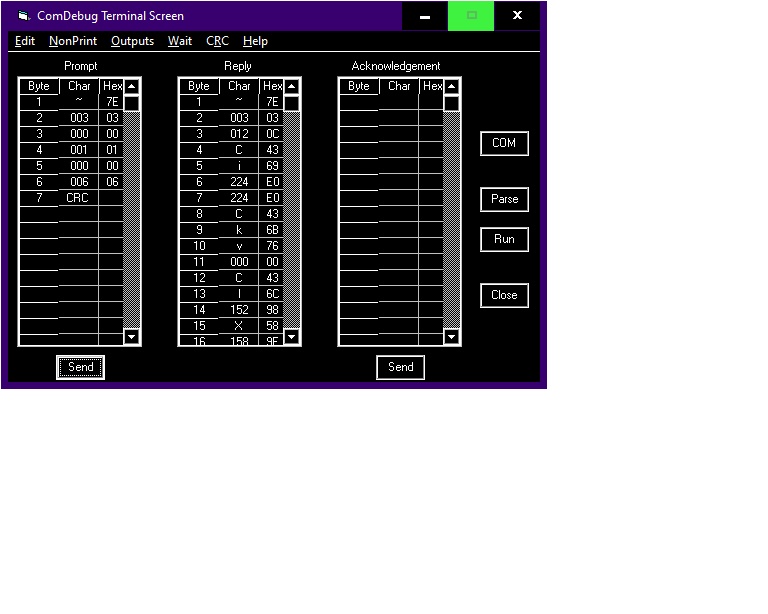Click Send under the Acknowledgement table
Image resolution: width=768 pixels, height=614 pixels.
coord(401,367)
